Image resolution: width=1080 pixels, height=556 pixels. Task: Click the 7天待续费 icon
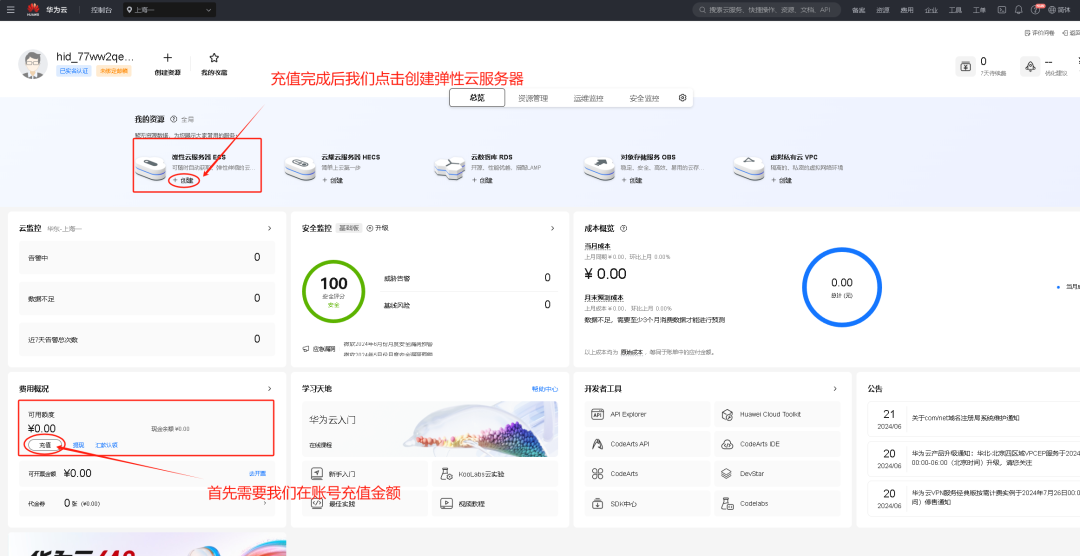click(966, 67)
